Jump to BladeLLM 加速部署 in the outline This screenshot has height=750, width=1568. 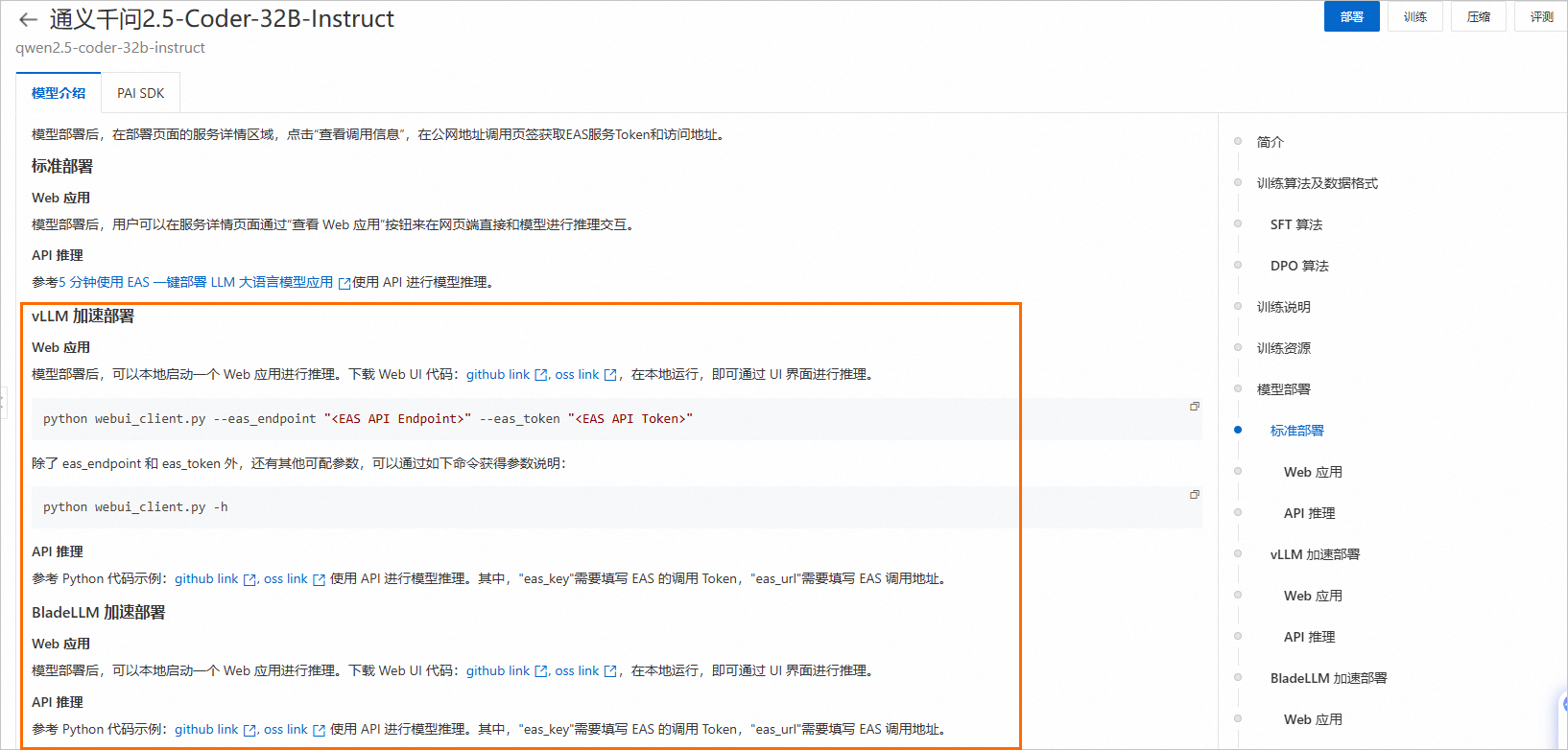[1328, 678]
